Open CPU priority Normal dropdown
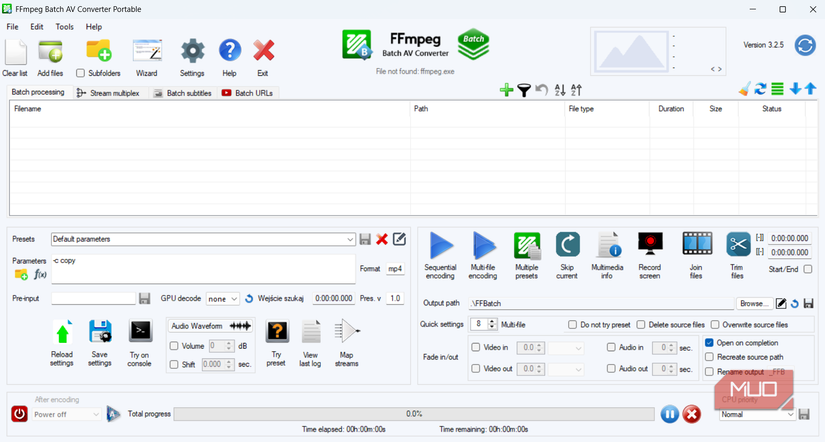Screen dimensions: 825x442 [x=757, y=414]
